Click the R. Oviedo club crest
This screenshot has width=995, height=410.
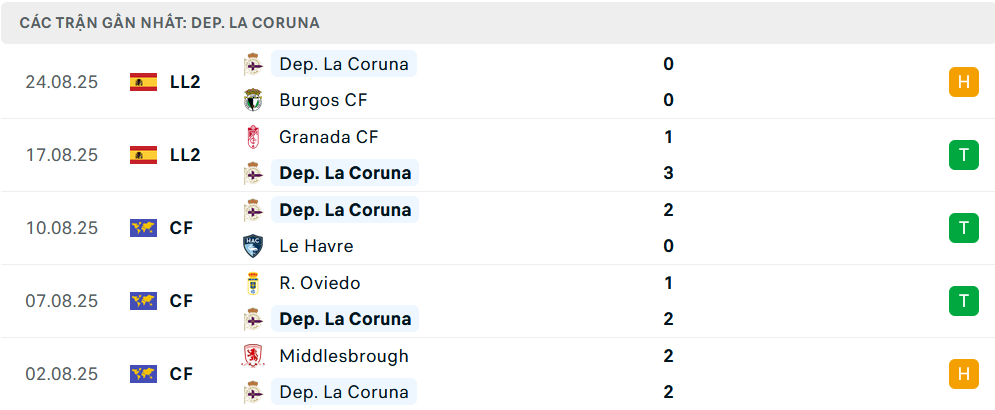tap(253, 283)
